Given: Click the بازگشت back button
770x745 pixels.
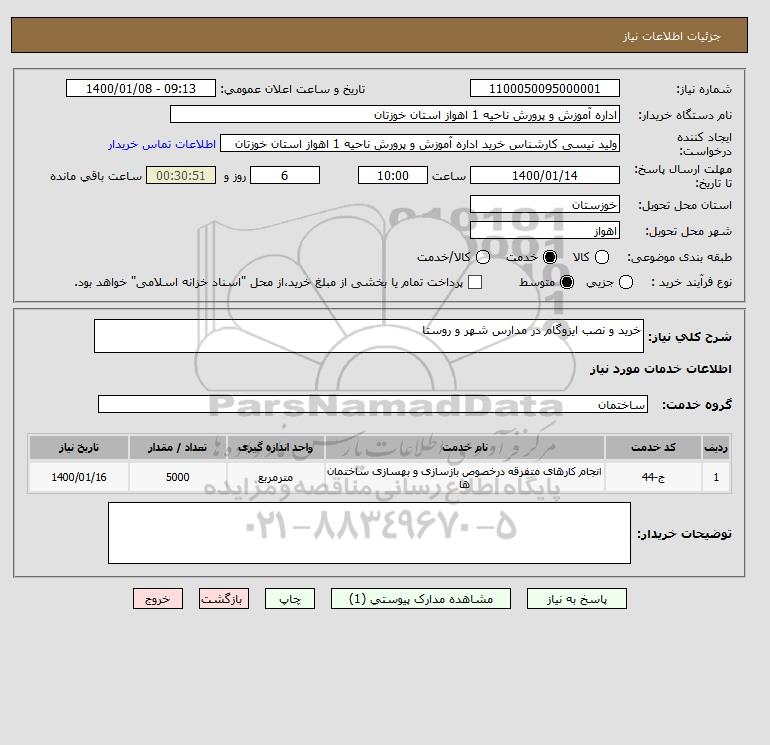Looking at the screenshot, I should click(224, 599).
